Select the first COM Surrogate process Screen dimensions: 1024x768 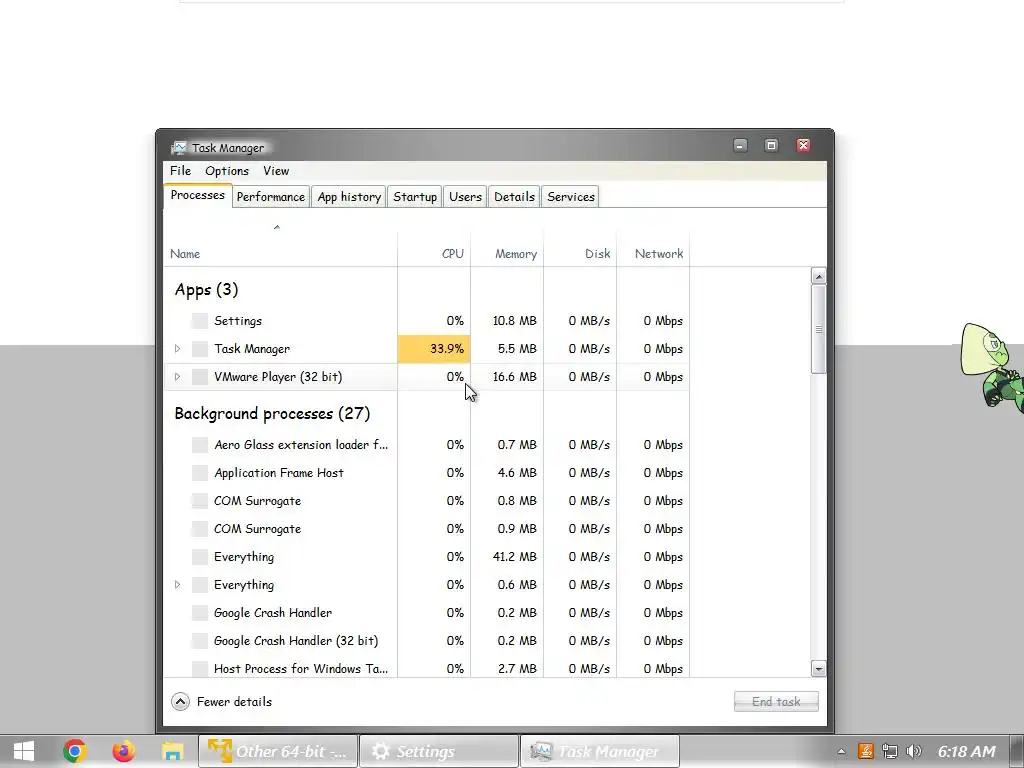(x=426, y=501)
